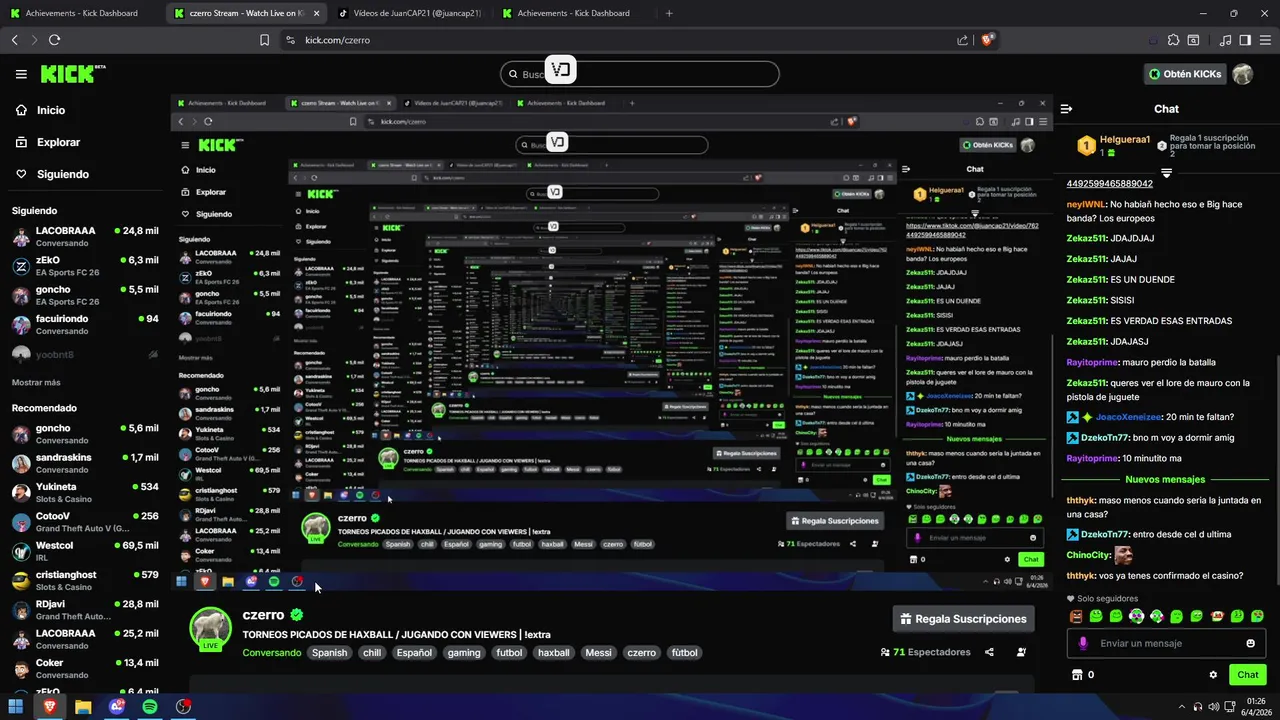Switch to first Achievements Kick Dashboard tab

(x=80, y=13)
